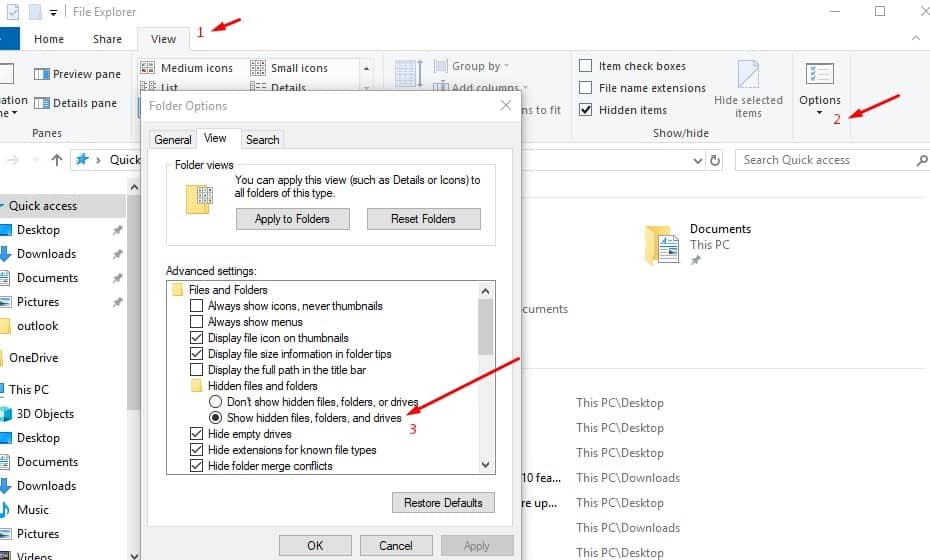Open the Home ribbon tab

(49, 39)
